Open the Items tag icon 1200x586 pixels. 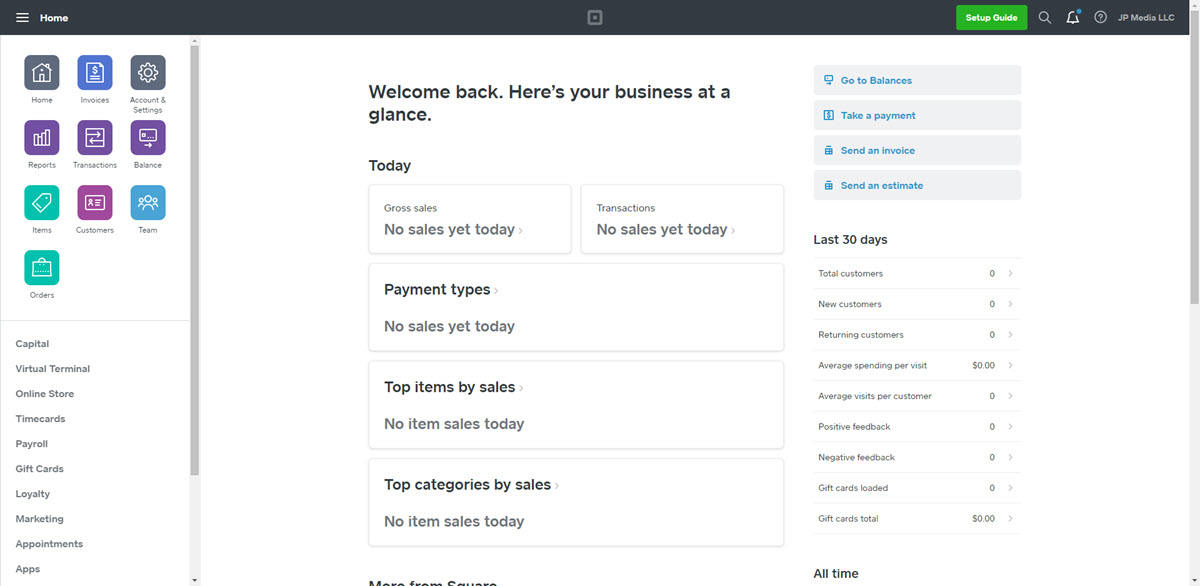[x=42, y=203]
